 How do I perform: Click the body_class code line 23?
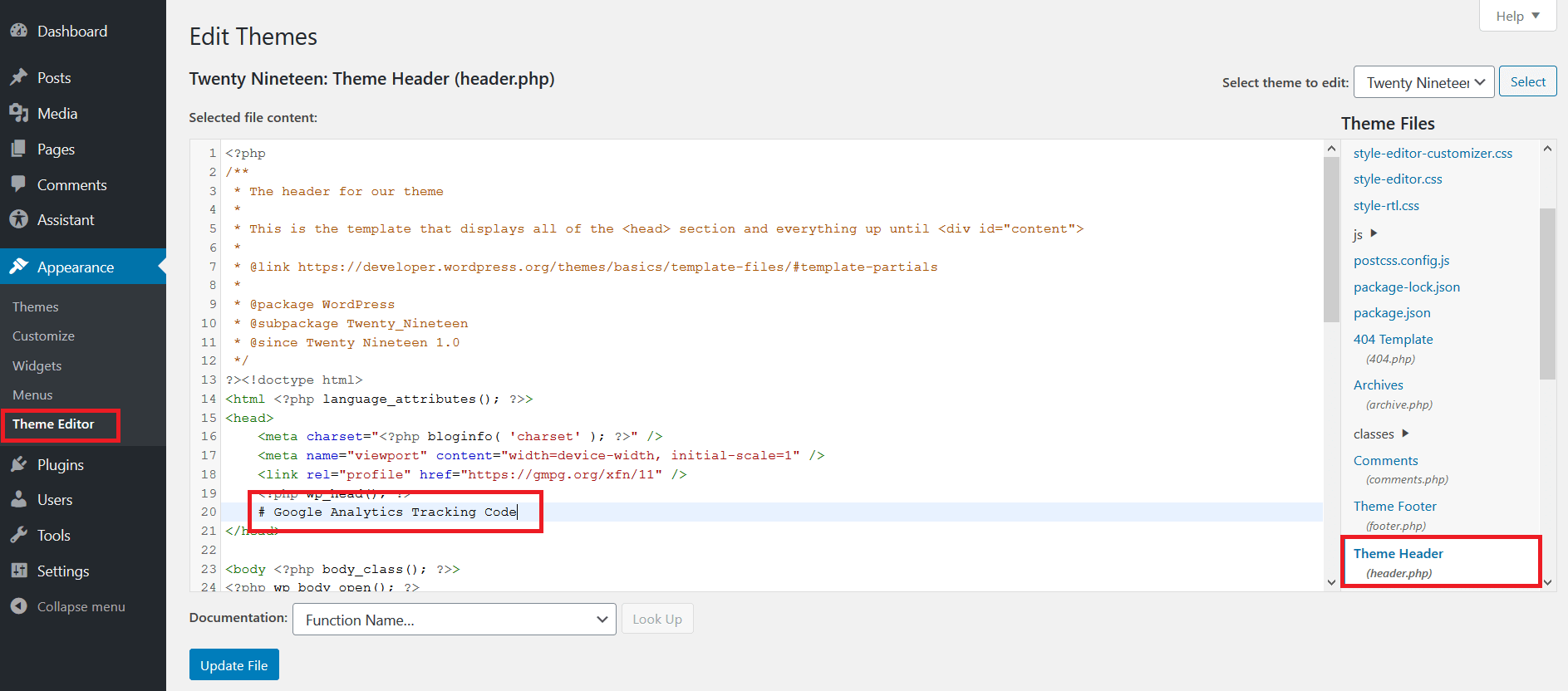pyautogui.click(x=342, y=569)
